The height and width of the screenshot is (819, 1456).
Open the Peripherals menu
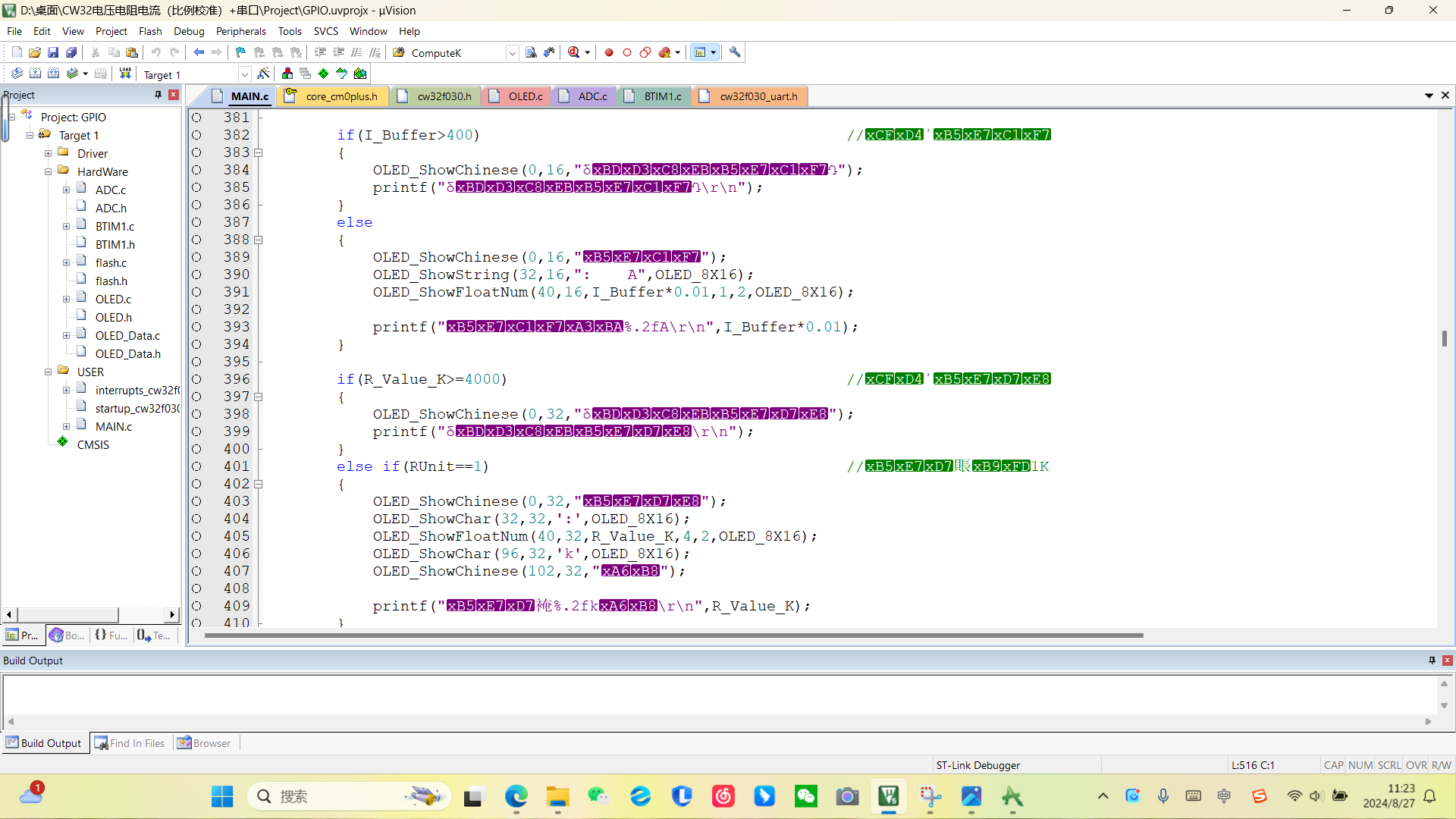point(240,31)
